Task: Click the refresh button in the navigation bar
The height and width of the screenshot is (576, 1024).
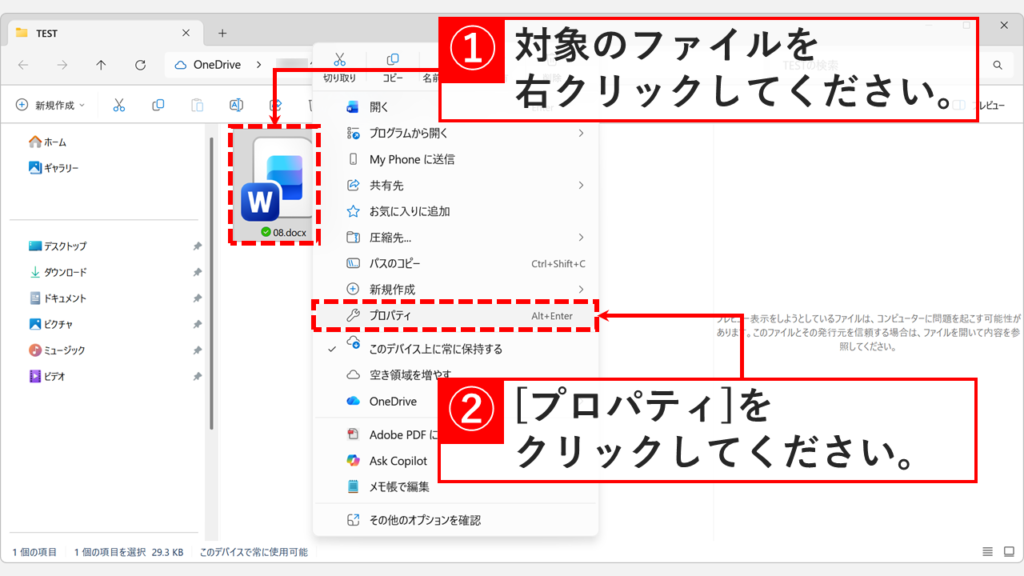Action: [x=140, y=65]
